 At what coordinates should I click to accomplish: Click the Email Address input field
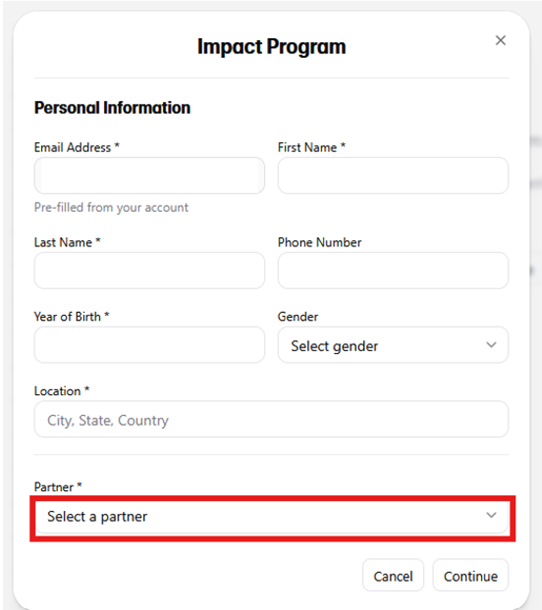149,175
